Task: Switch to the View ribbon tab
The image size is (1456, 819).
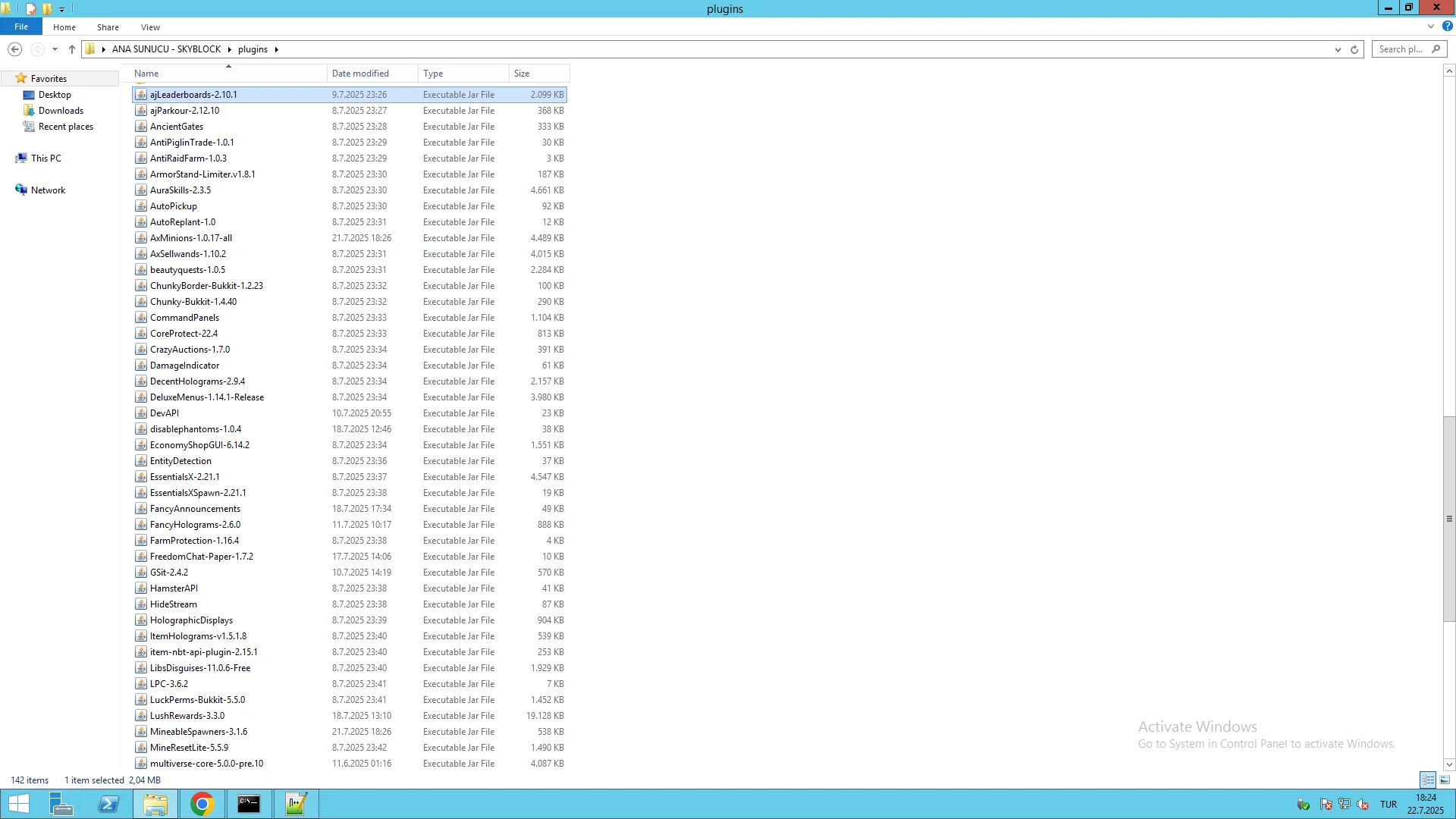Action: (x=150, y=27)
